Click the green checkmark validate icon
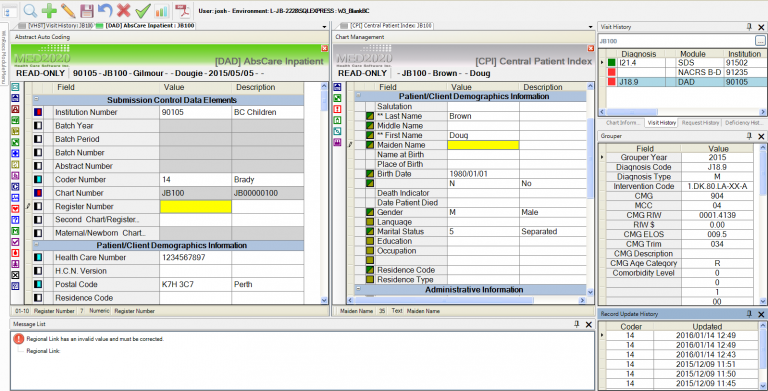Image resolution: width=768 pixels, height=391 pixels. point(143,10)
